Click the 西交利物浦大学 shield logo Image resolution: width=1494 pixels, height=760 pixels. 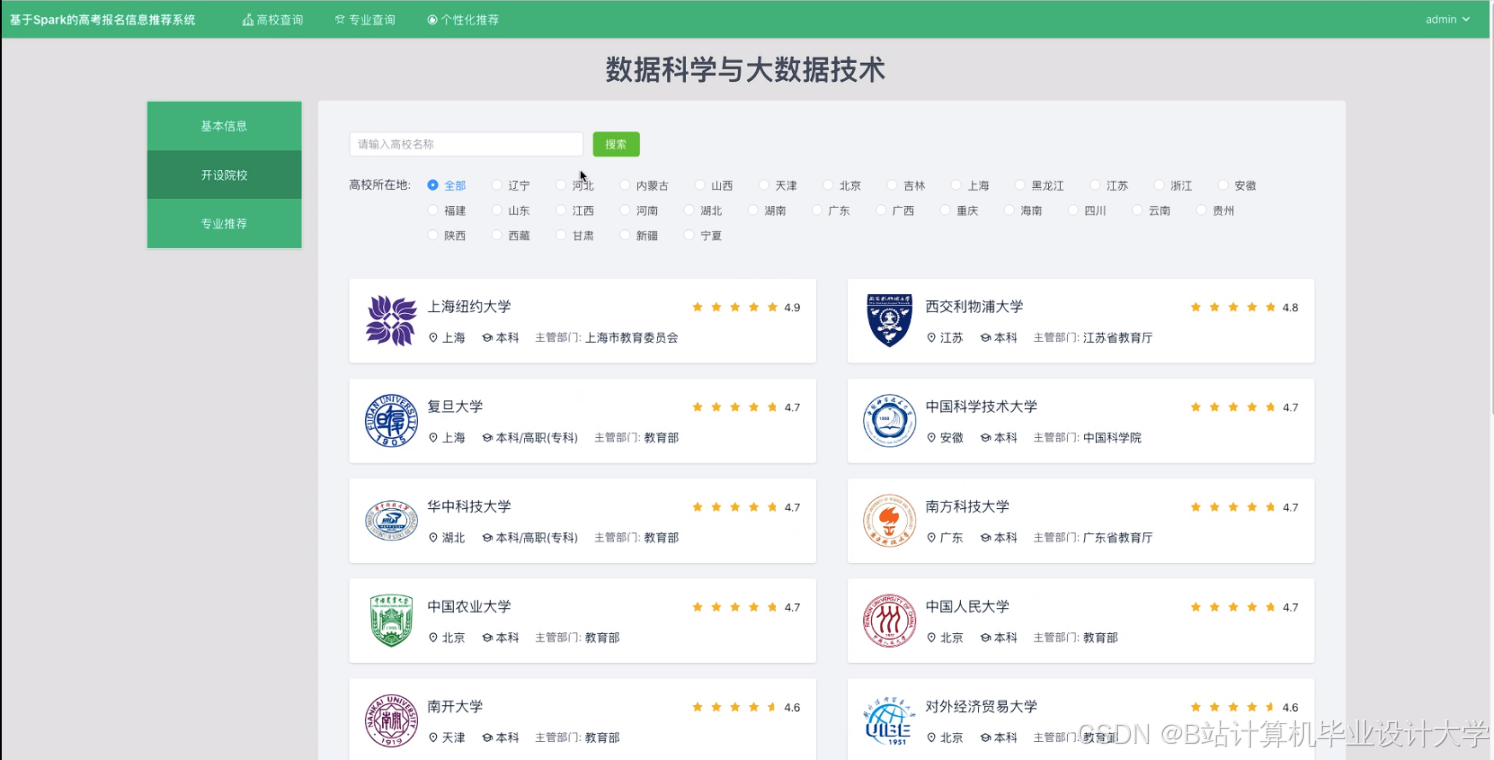pyautogui.click(x=889, y=320)
